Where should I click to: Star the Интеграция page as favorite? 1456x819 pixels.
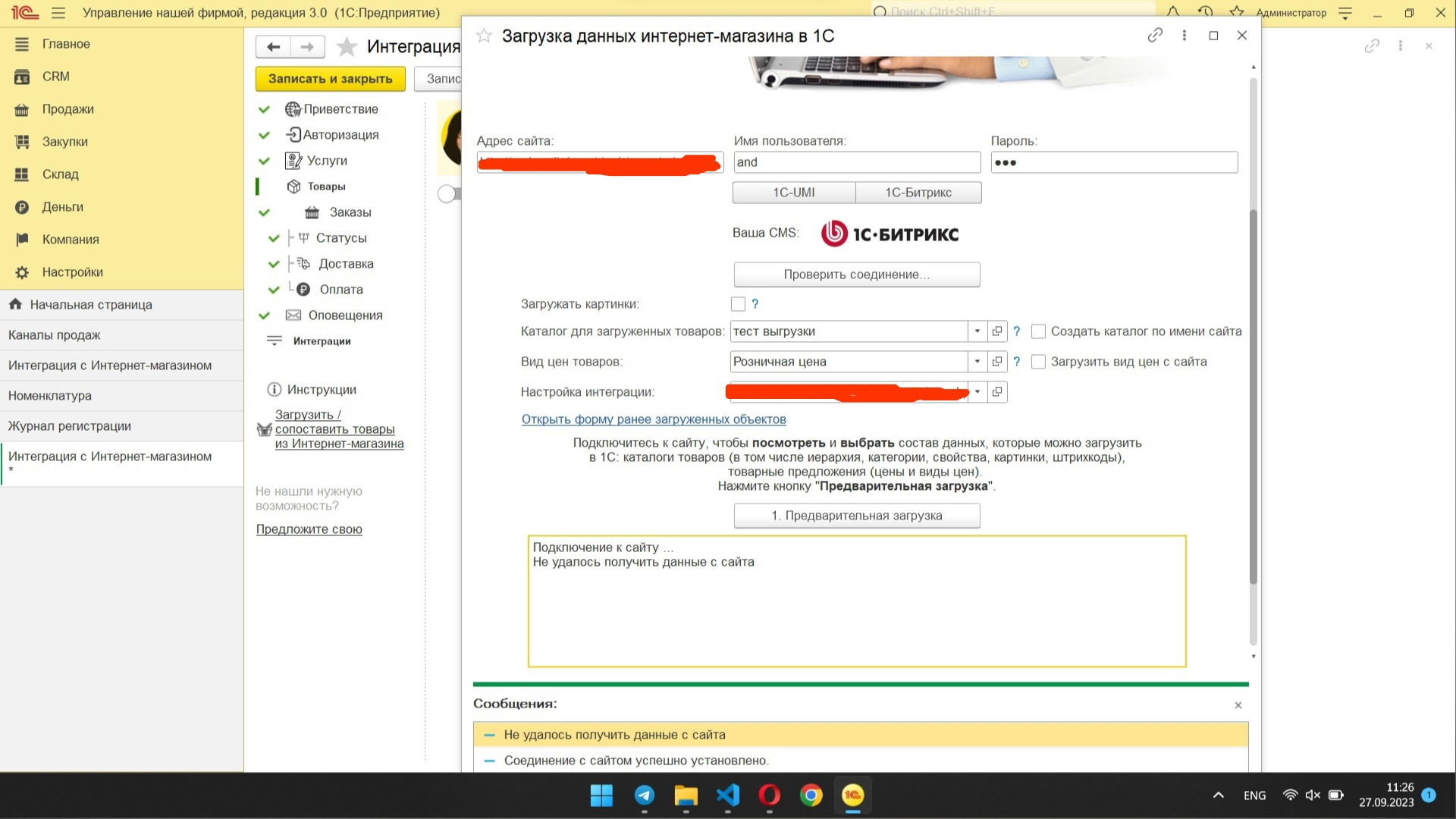[347, 47]
